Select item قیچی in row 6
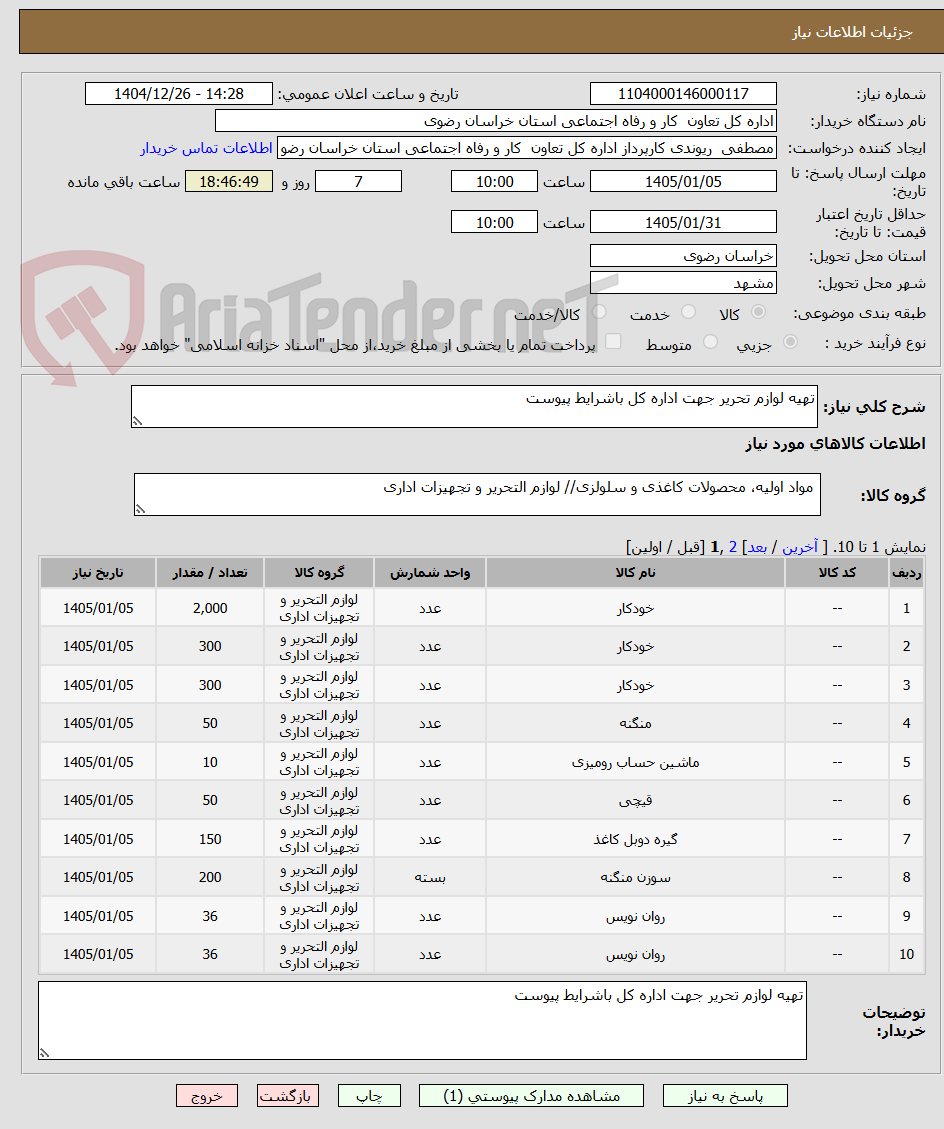Image resolution: width=944 pixels, height=1129 pixels. 635,800
